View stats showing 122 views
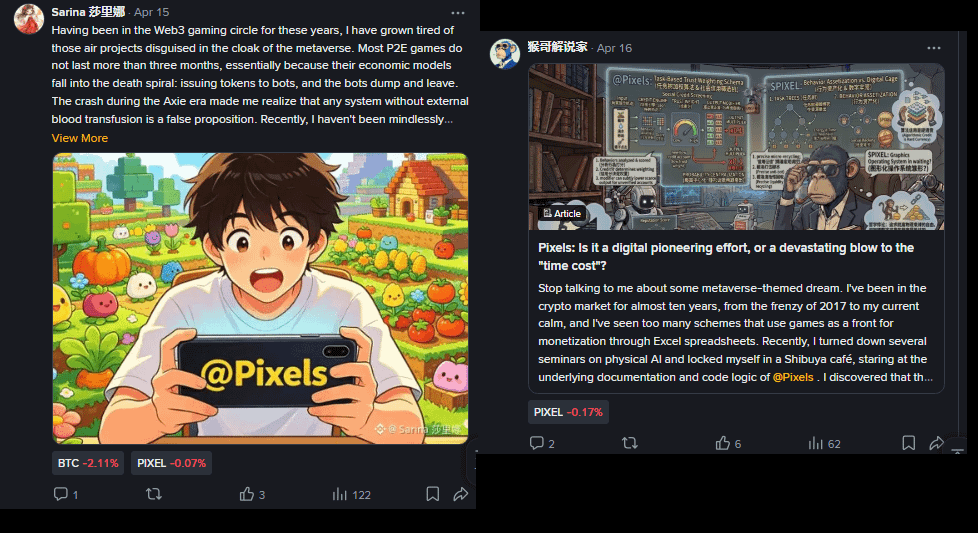This screenshot has width=978, height=533. 351,494
